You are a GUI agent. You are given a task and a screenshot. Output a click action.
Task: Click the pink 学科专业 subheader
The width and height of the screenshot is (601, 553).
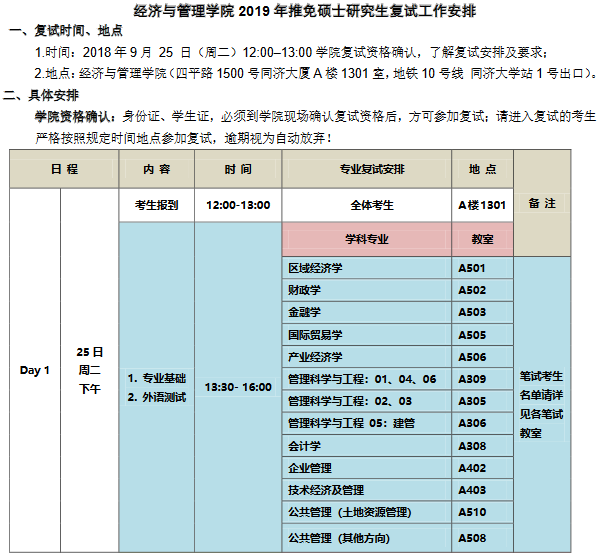366,240
